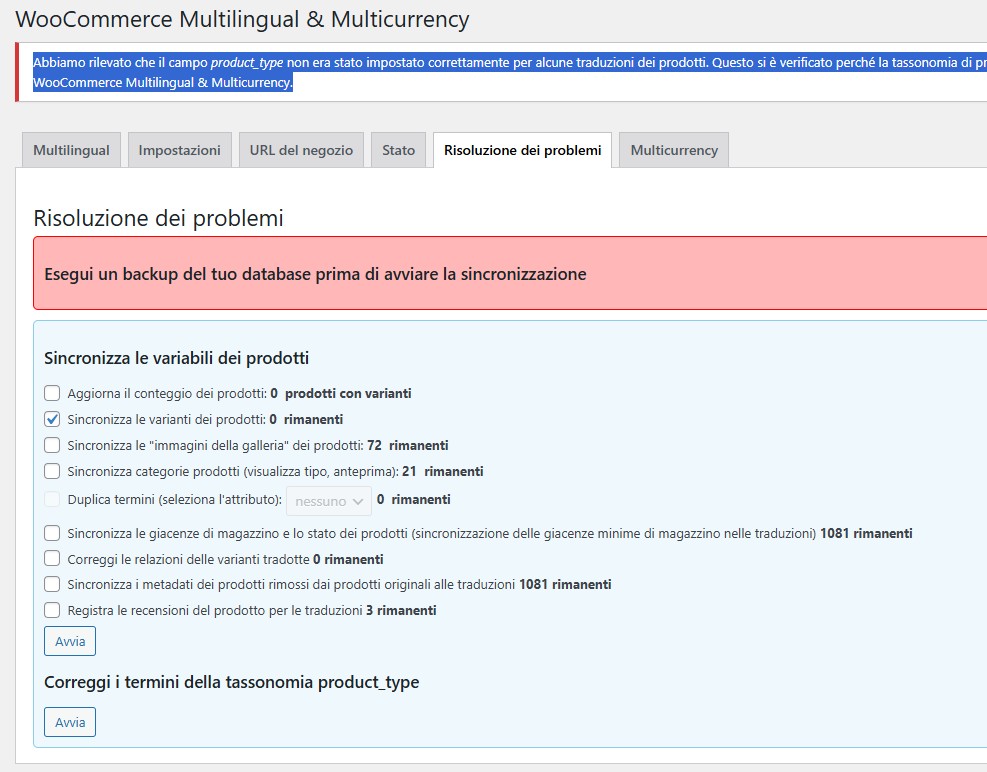This screenshot has width=987, height=772.
Task: Open the 'nessuno' attribute dropdown
Action: (x=329, y=501)
